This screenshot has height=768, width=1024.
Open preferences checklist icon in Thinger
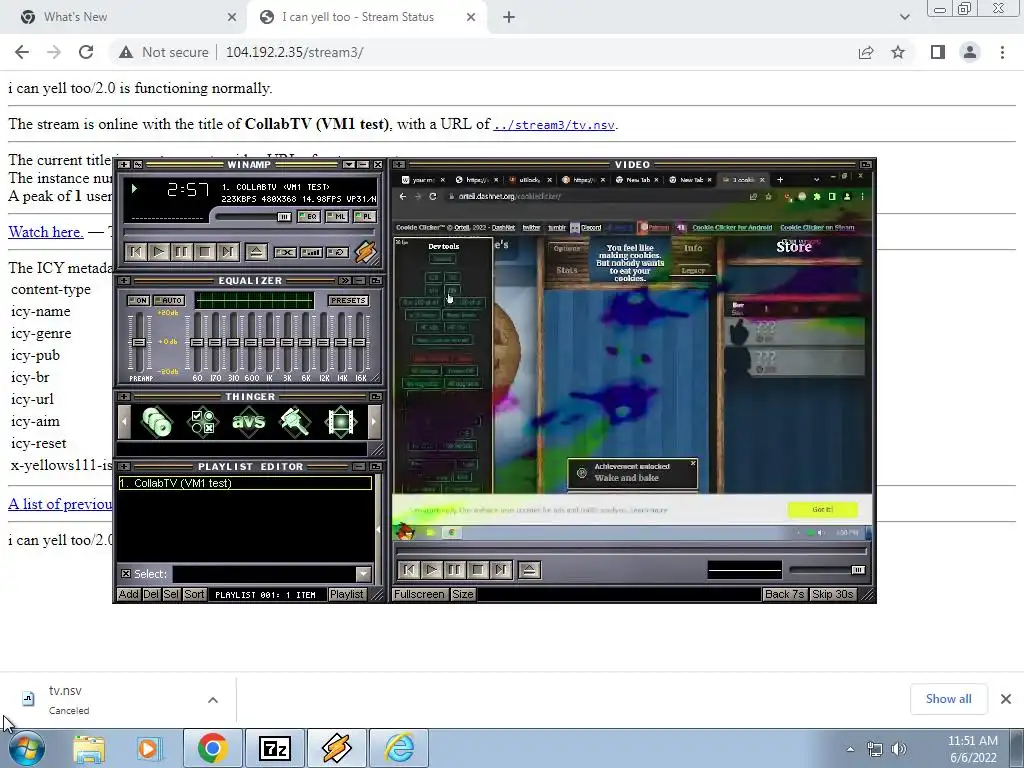(202, 422)
